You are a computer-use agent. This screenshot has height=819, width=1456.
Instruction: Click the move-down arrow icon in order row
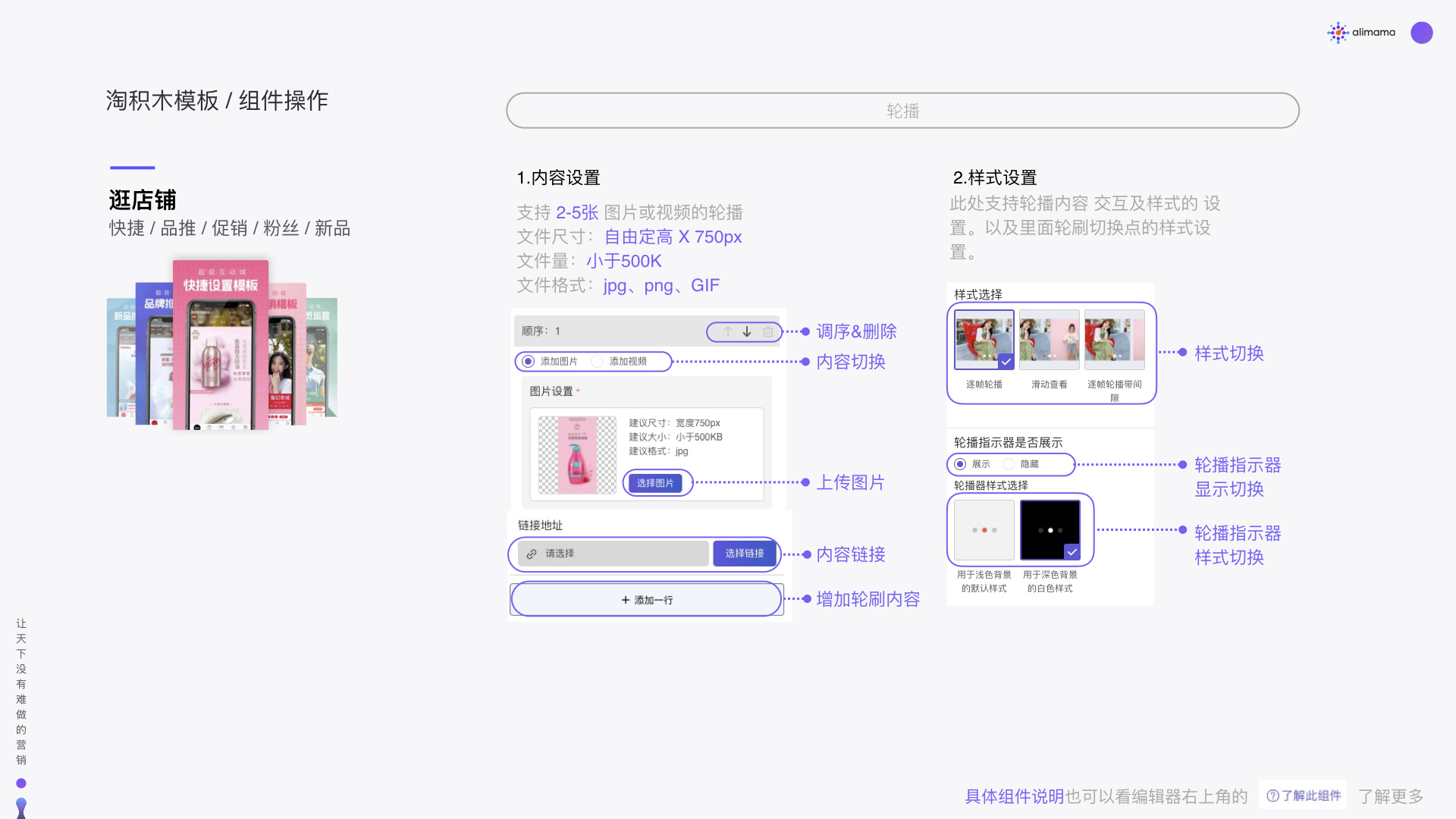(x=747, y=331)
